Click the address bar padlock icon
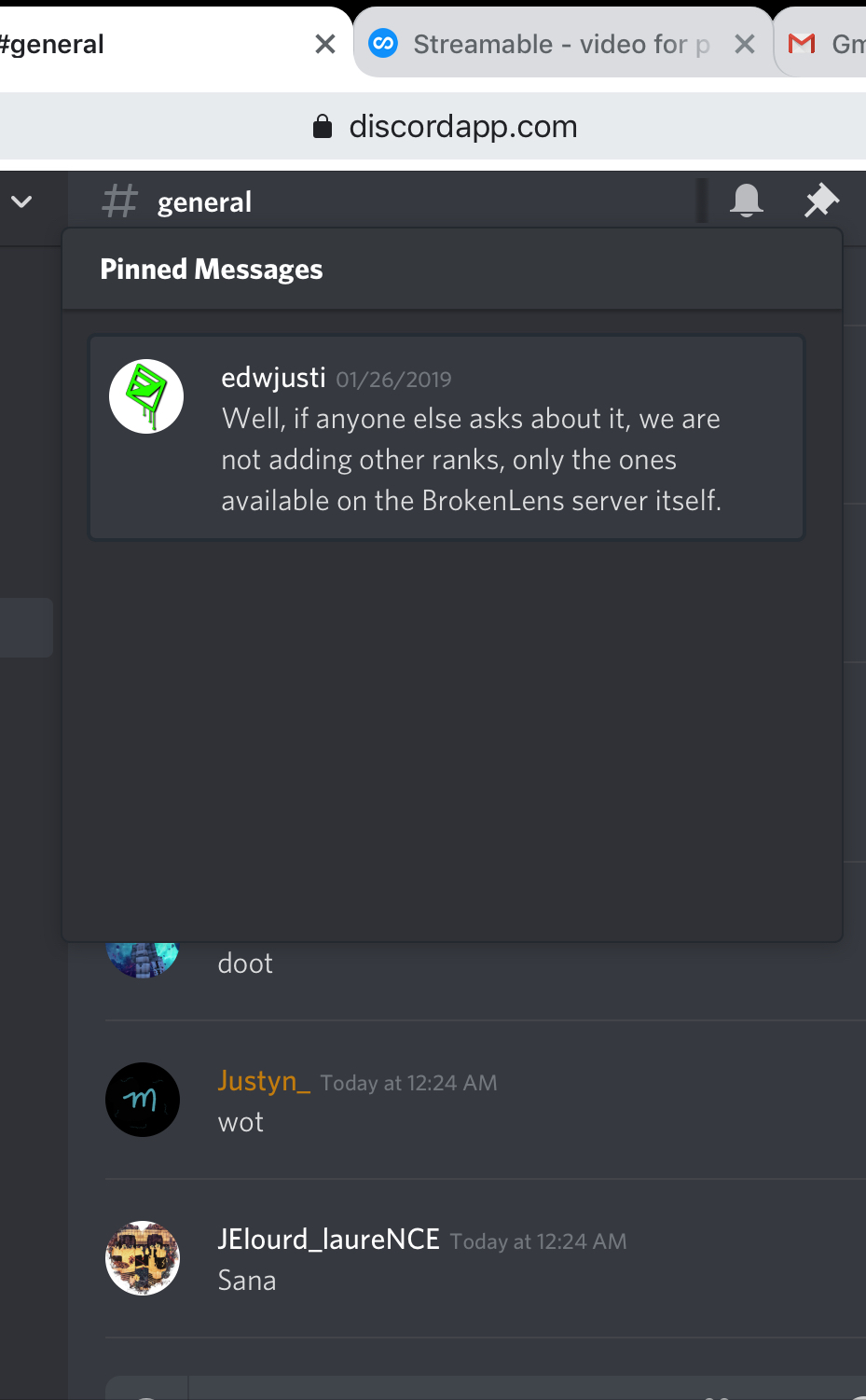This screenshot has height=1400, width=866. (323, 126)
